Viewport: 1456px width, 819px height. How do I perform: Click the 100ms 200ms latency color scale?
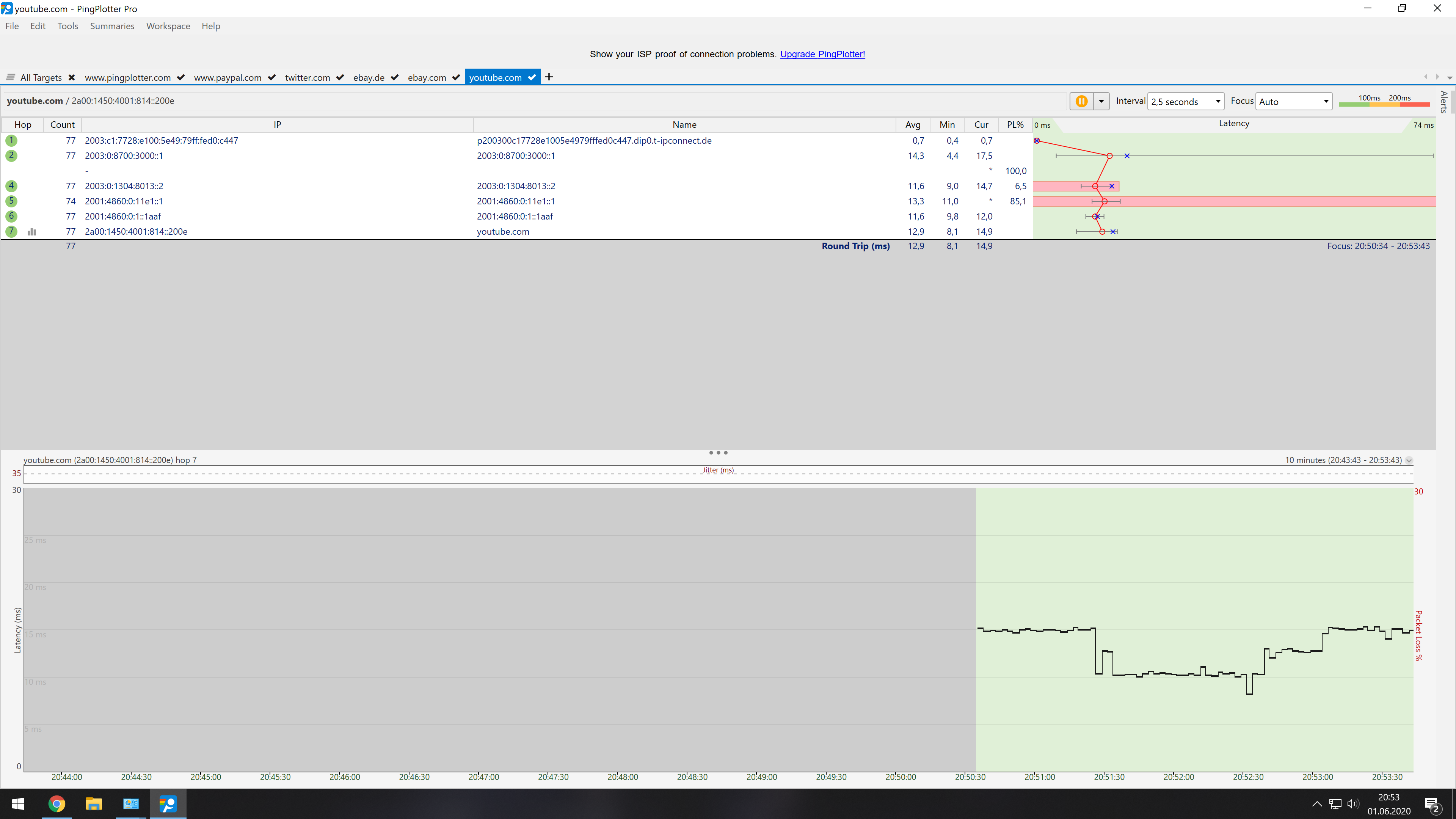pyautogui.click(x=1384, y=100)
